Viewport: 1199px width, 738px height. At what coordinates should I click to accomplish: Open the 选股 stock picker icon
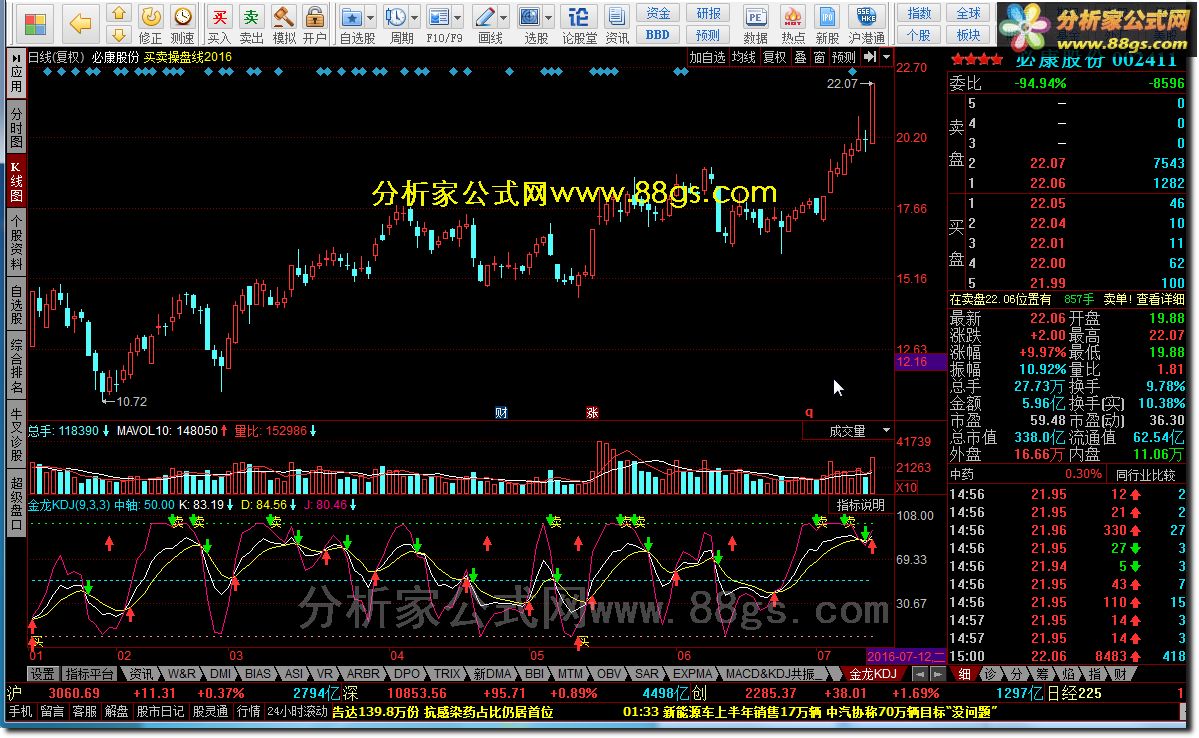531,24
